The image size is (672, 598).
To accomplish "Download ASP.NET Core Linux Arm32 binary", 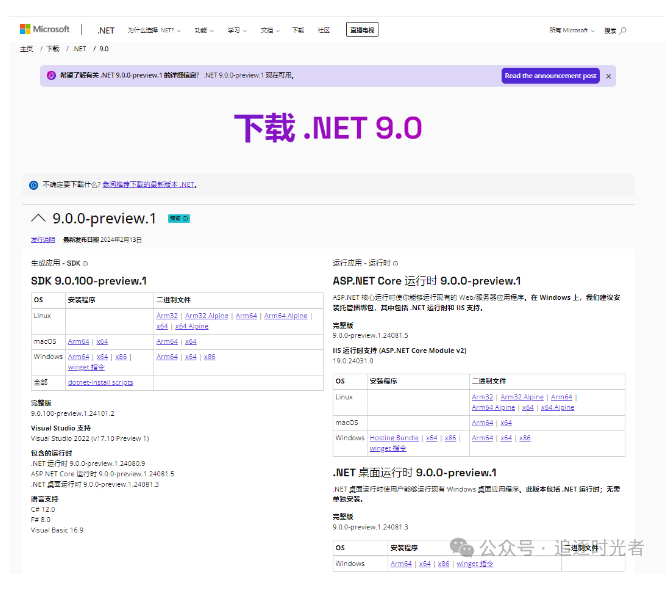I will [x=482, y=397].
